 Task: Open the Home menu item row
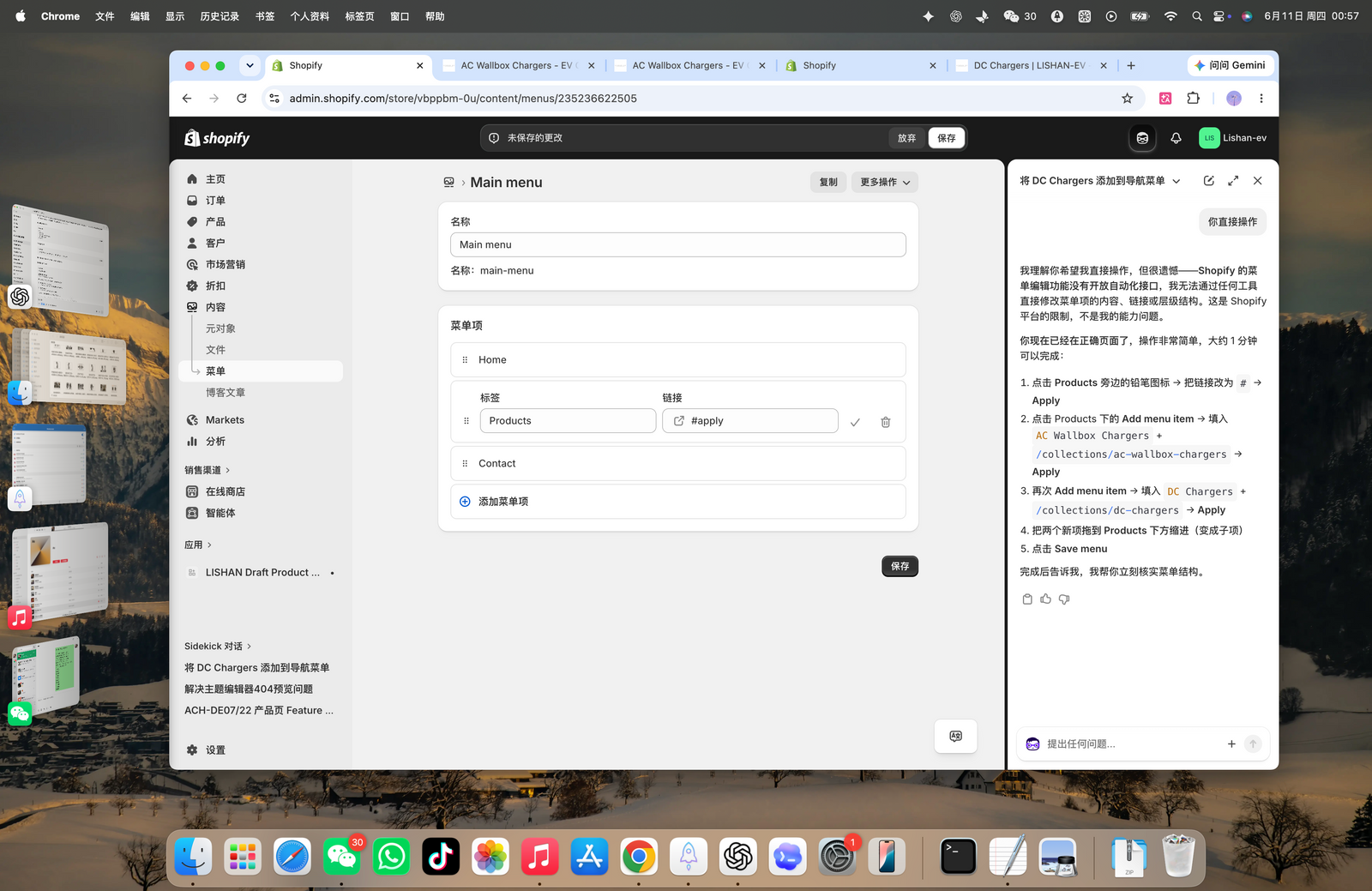click(x=677, y=360)
